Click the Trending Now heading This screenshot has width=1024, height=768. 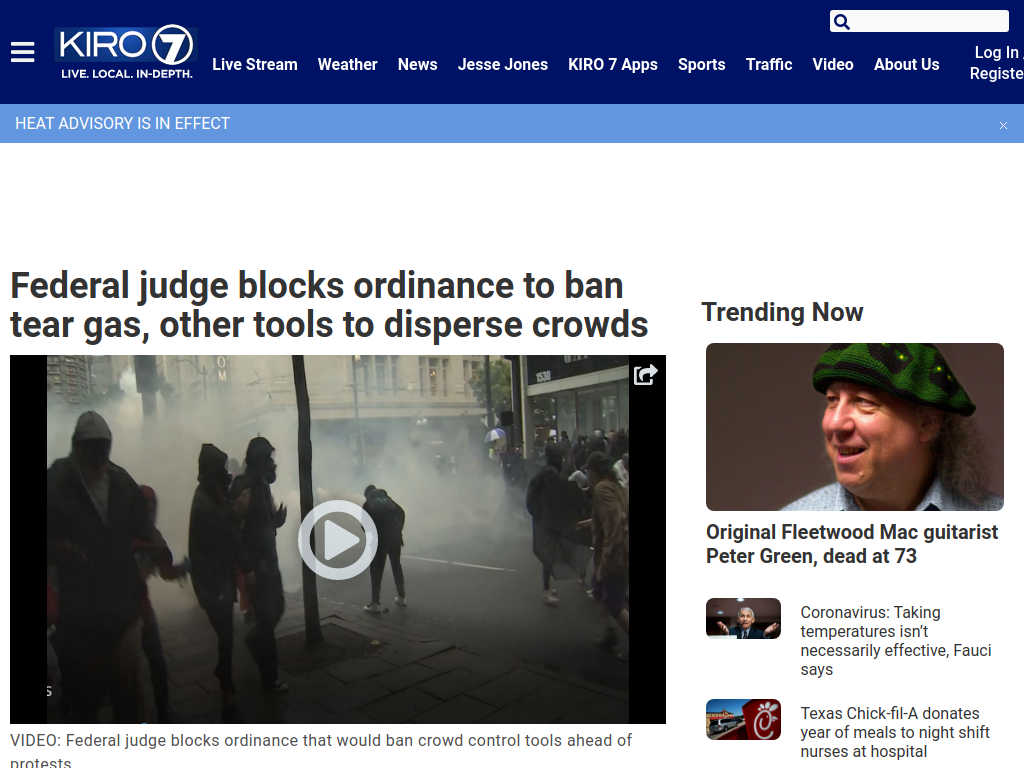pos(782,312)
